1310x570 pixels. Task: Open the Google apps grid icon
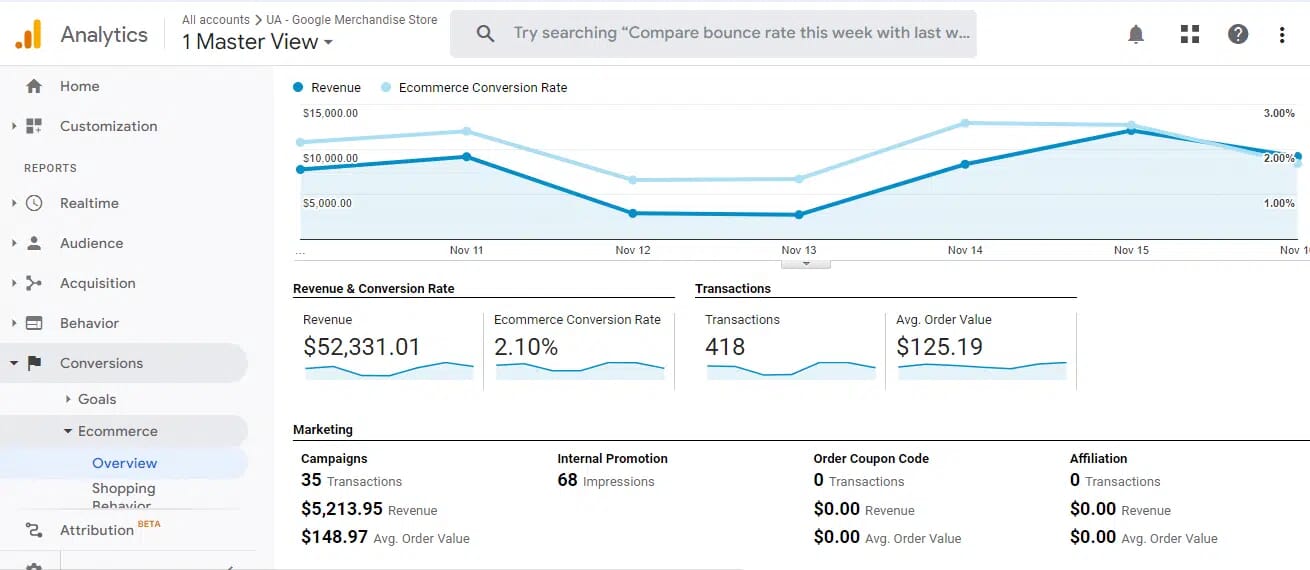(x=1189, y=34)
